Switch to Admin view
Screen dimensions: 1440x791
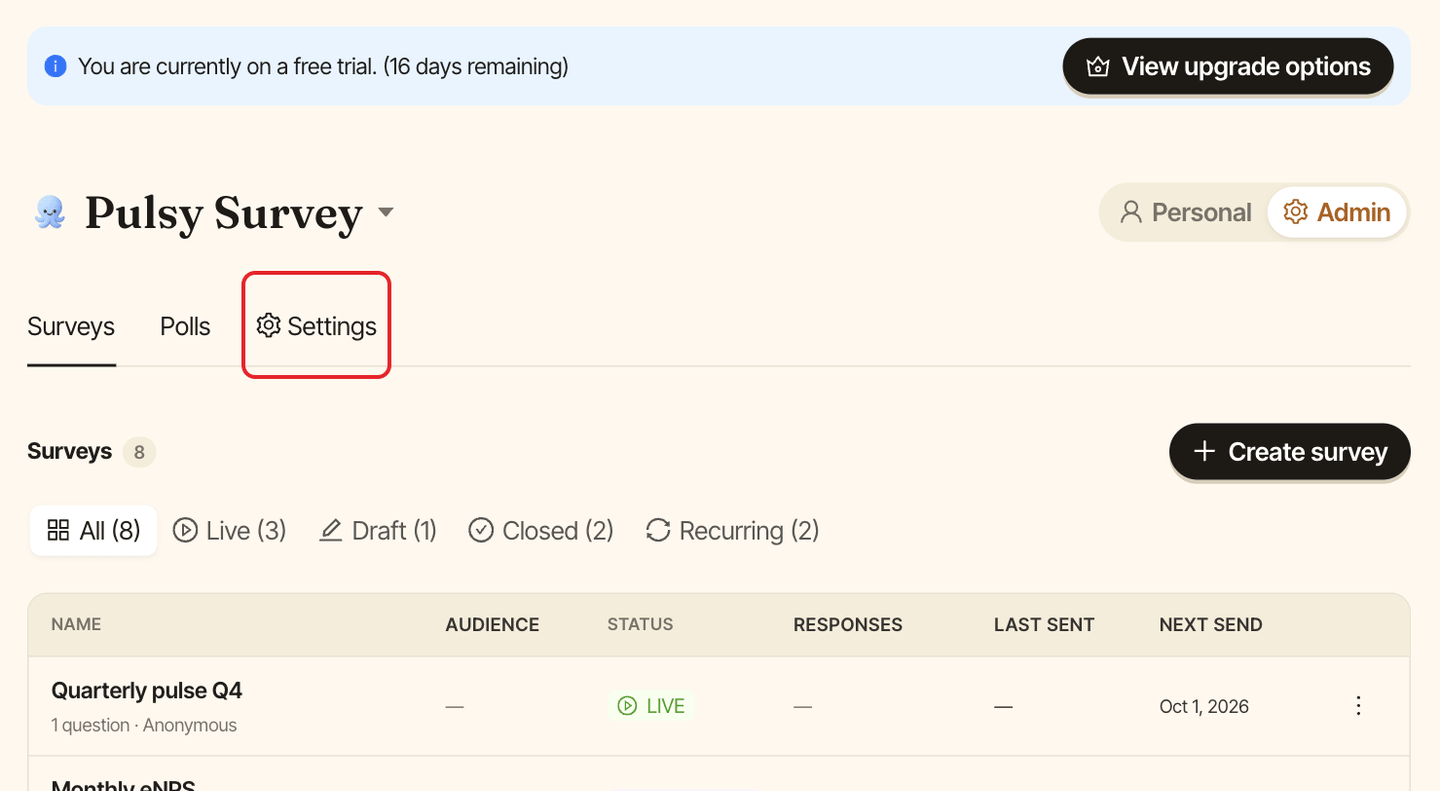pos(1338,212)
